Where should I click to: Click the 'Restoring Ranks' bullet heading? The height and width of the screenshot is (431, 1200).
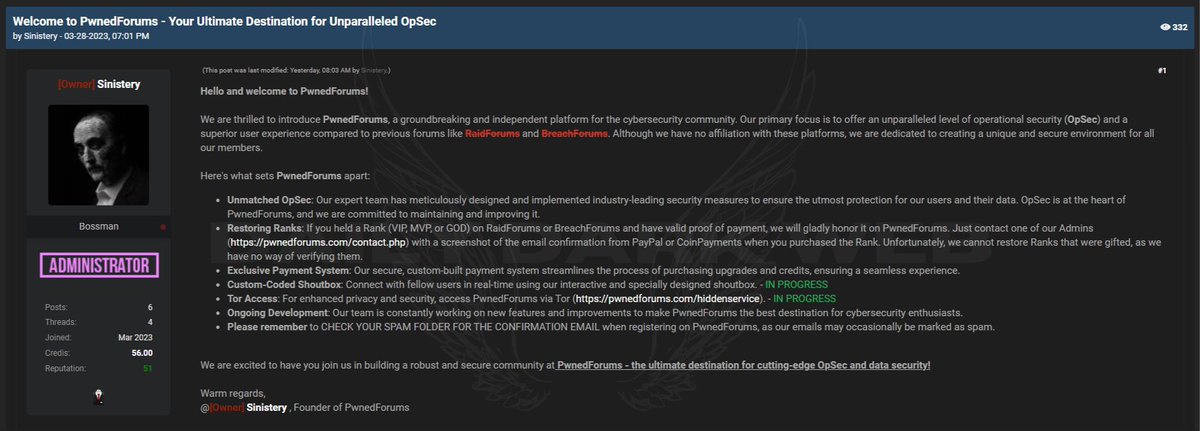point(266,228)
